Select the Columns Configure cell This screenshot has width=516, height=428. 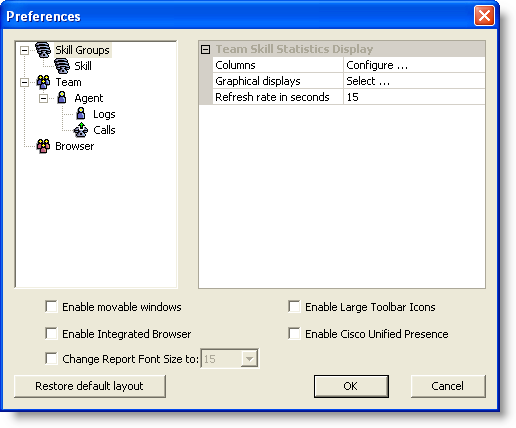414,65
